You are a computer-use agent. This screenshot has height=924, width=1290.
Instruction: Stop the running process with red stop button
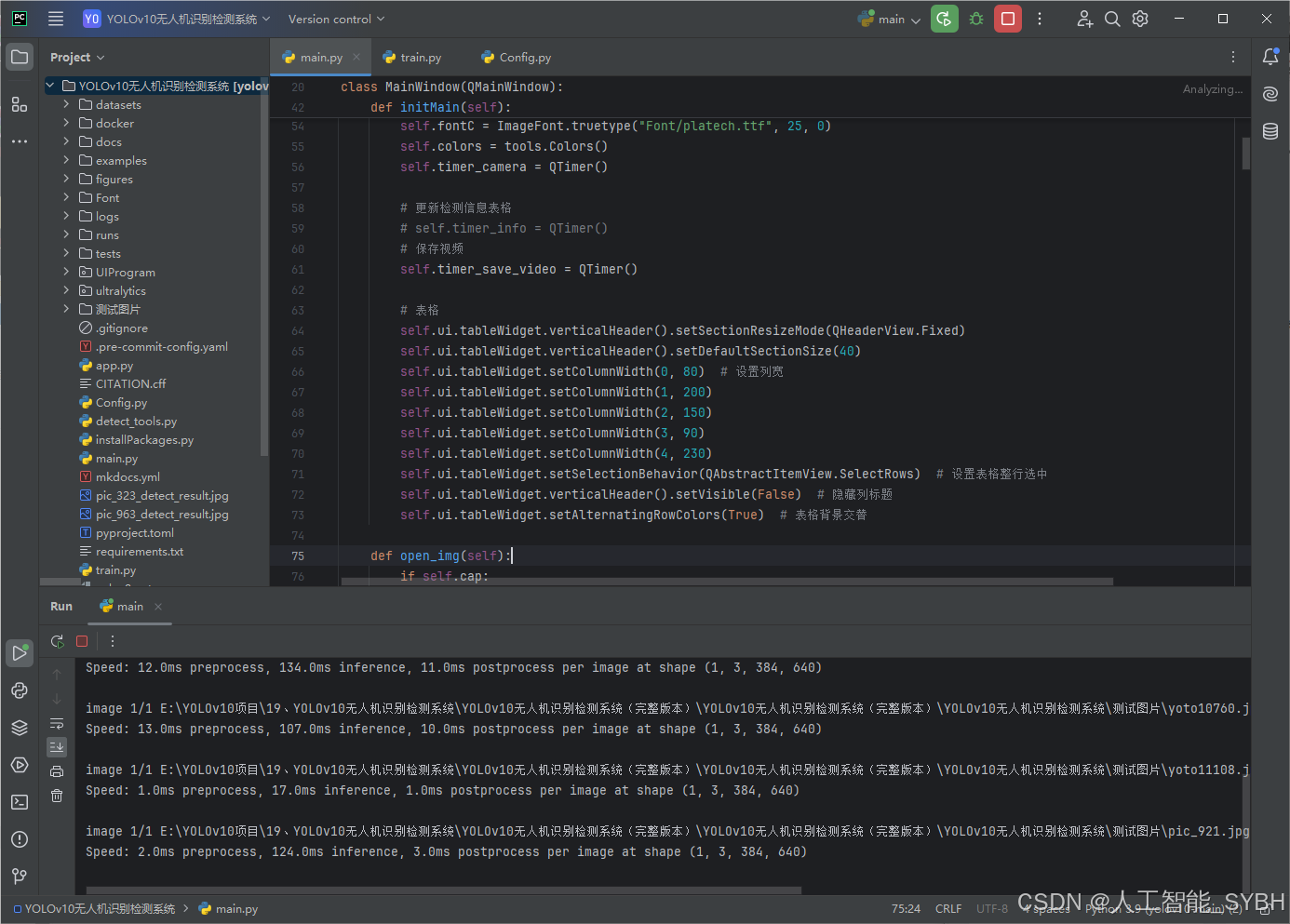point(1008,19)
